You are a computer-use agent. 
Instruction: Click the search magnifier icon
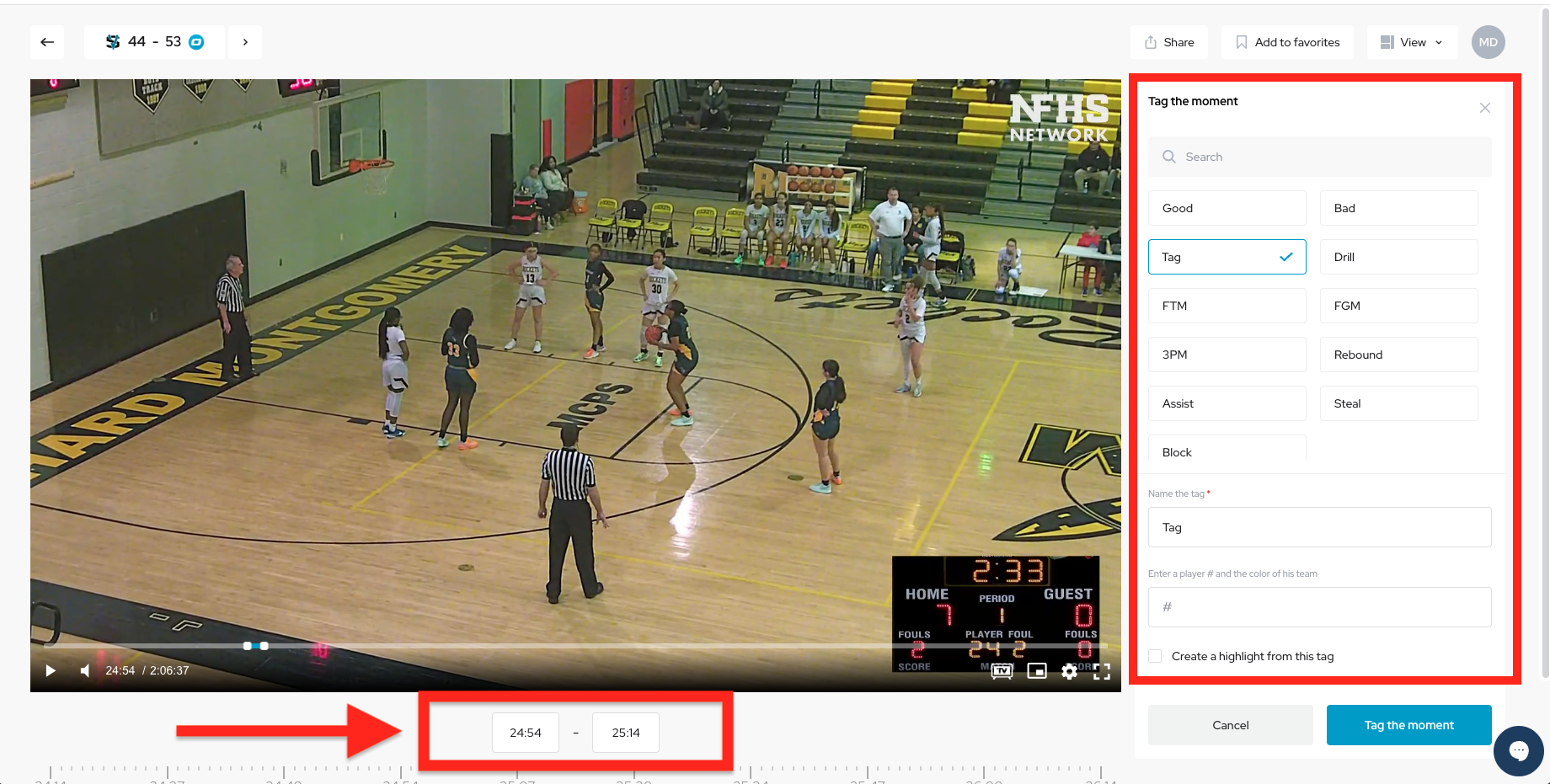tap(1169, 157)
